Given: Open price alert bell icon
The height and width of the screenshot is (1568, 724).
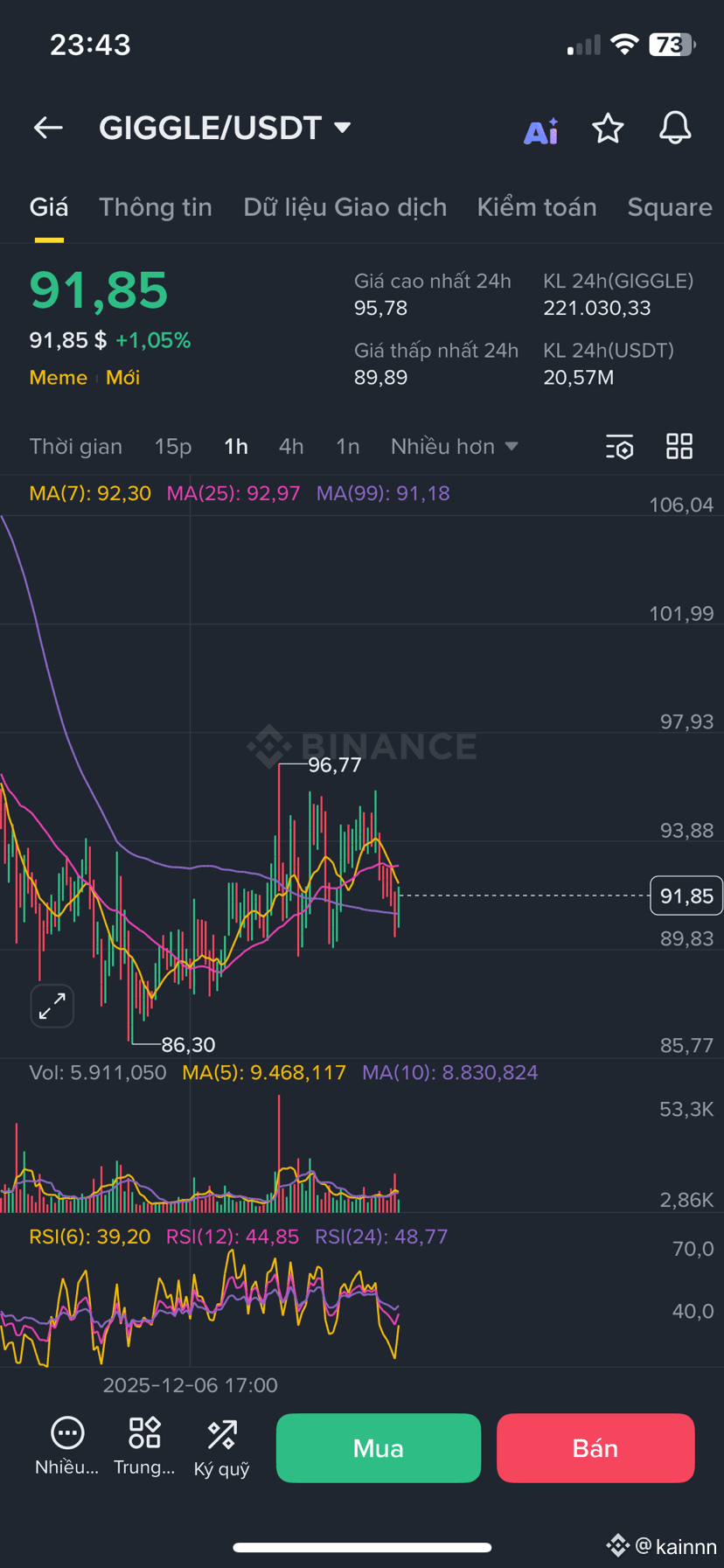Looking at the screenshot, I should point(675,129).
